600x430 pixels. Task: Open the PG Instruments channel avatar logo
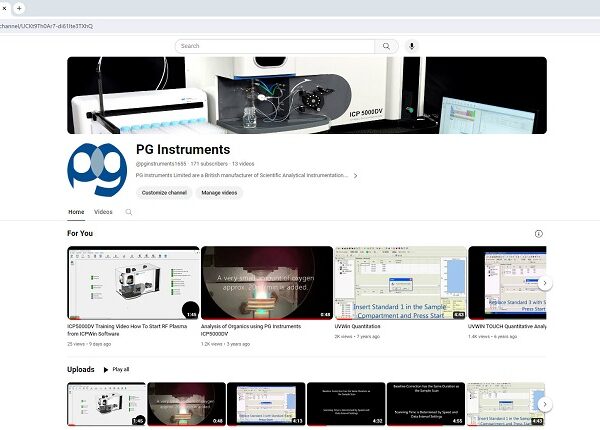97,170
